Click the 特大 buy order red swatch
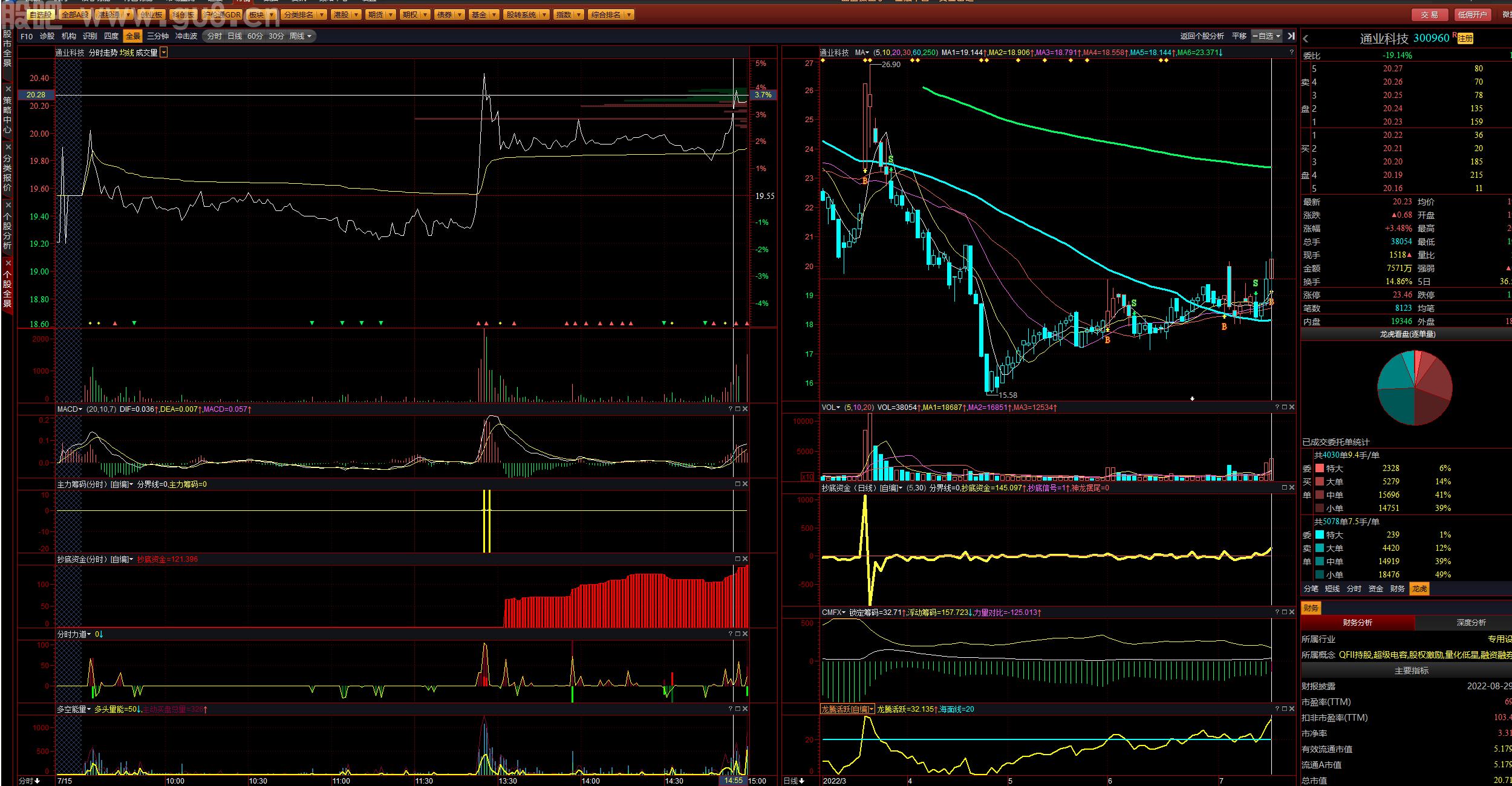 click(1319, 469)
